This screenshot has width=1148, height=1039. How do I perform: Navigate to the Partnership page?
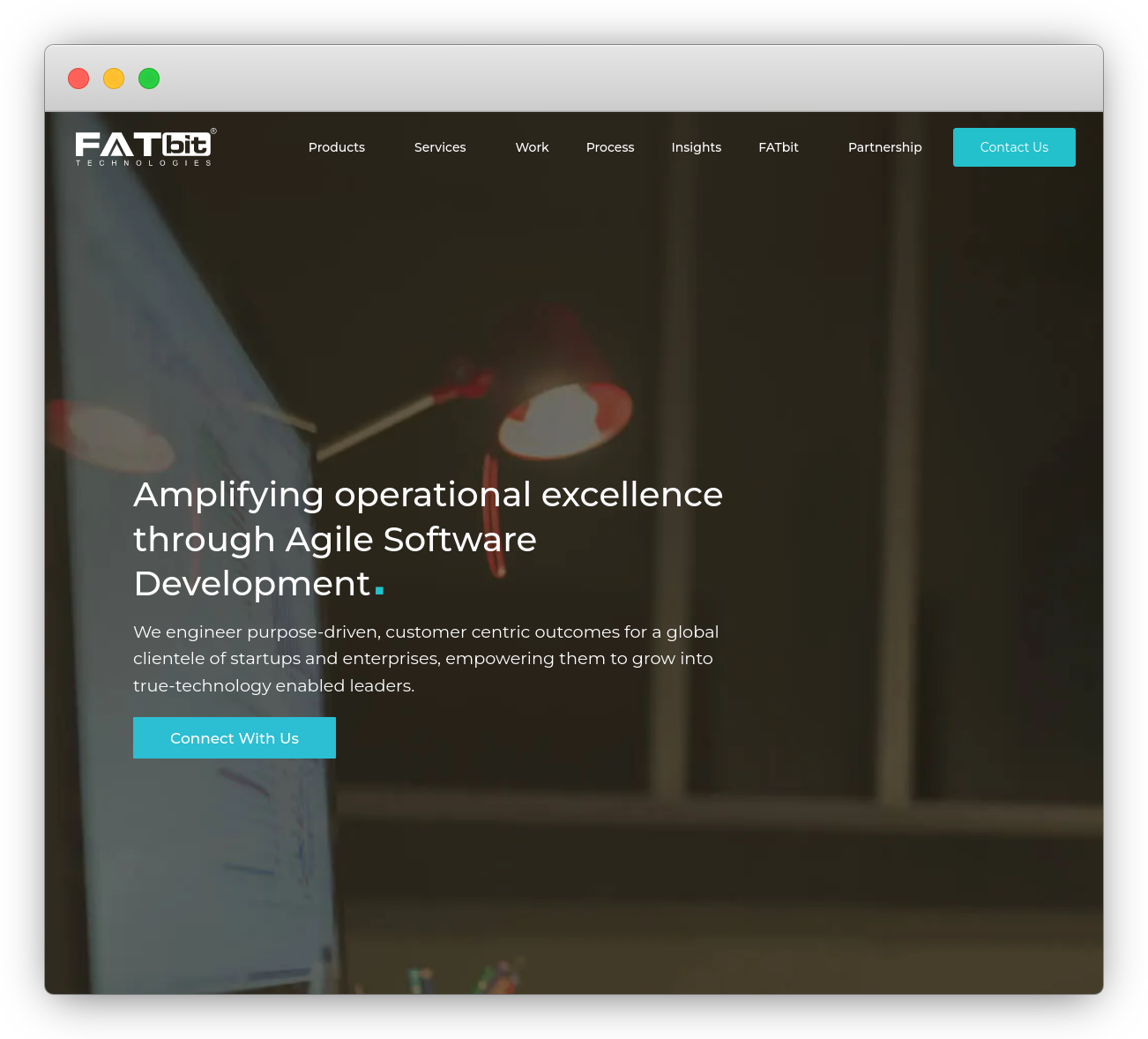point(884,147)
